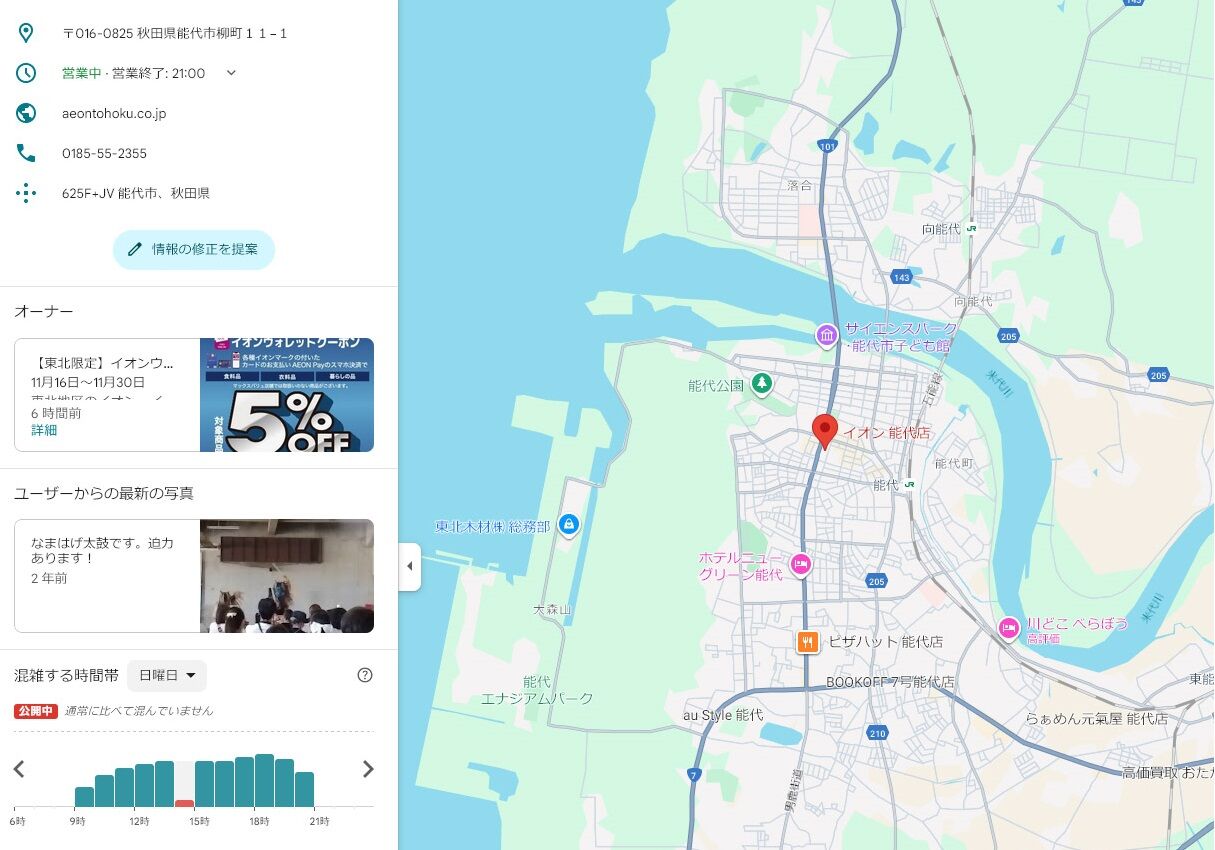1215x850 pixels.
Task: Click 大森山 map label
Action: click(x=551, y=609)
